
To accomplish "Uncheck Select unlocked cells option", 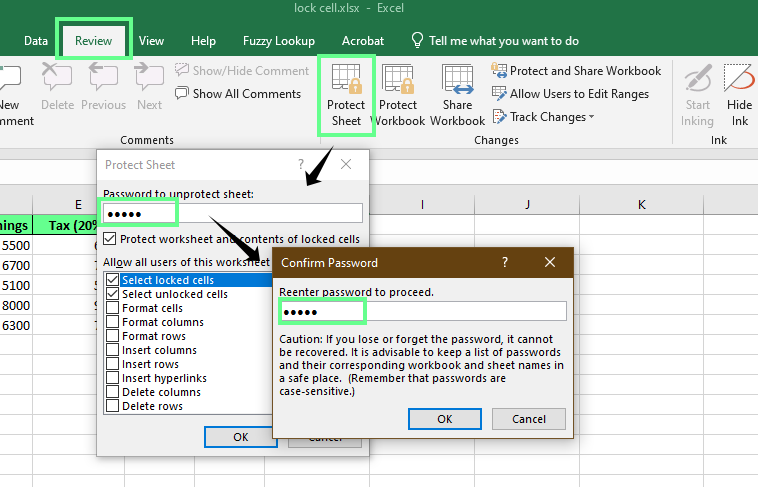I will (112, 294).
